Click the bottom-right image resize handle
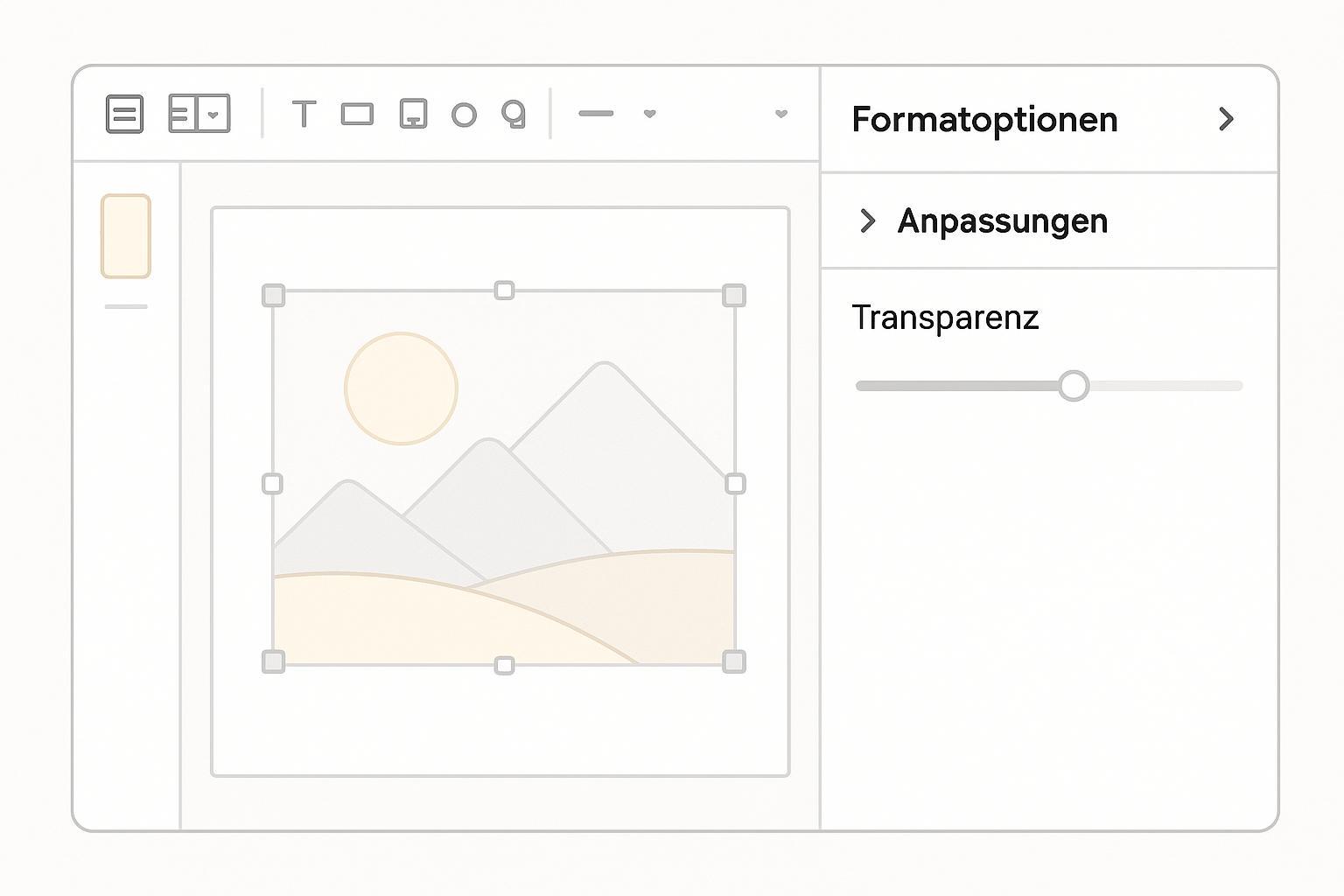Viewport: 1344px width, 896px height. click(x=734, y=661)
